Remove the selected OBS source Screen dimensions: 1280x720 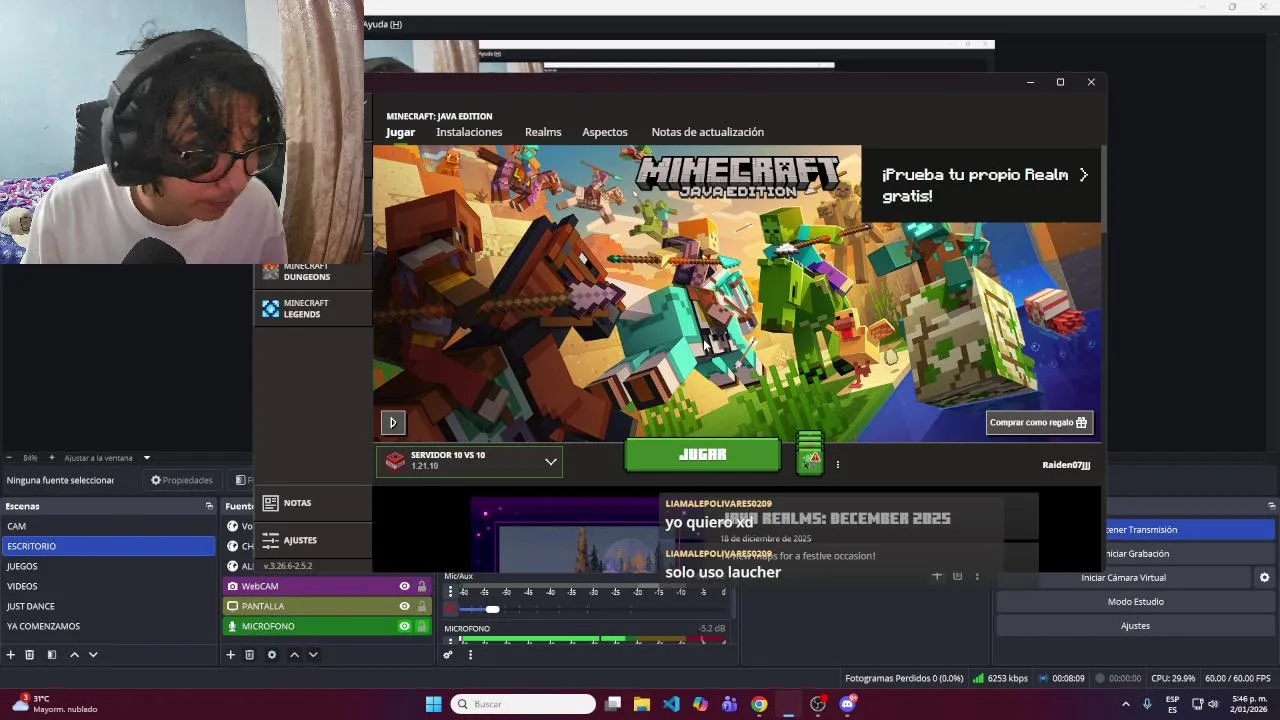point(249,655)
